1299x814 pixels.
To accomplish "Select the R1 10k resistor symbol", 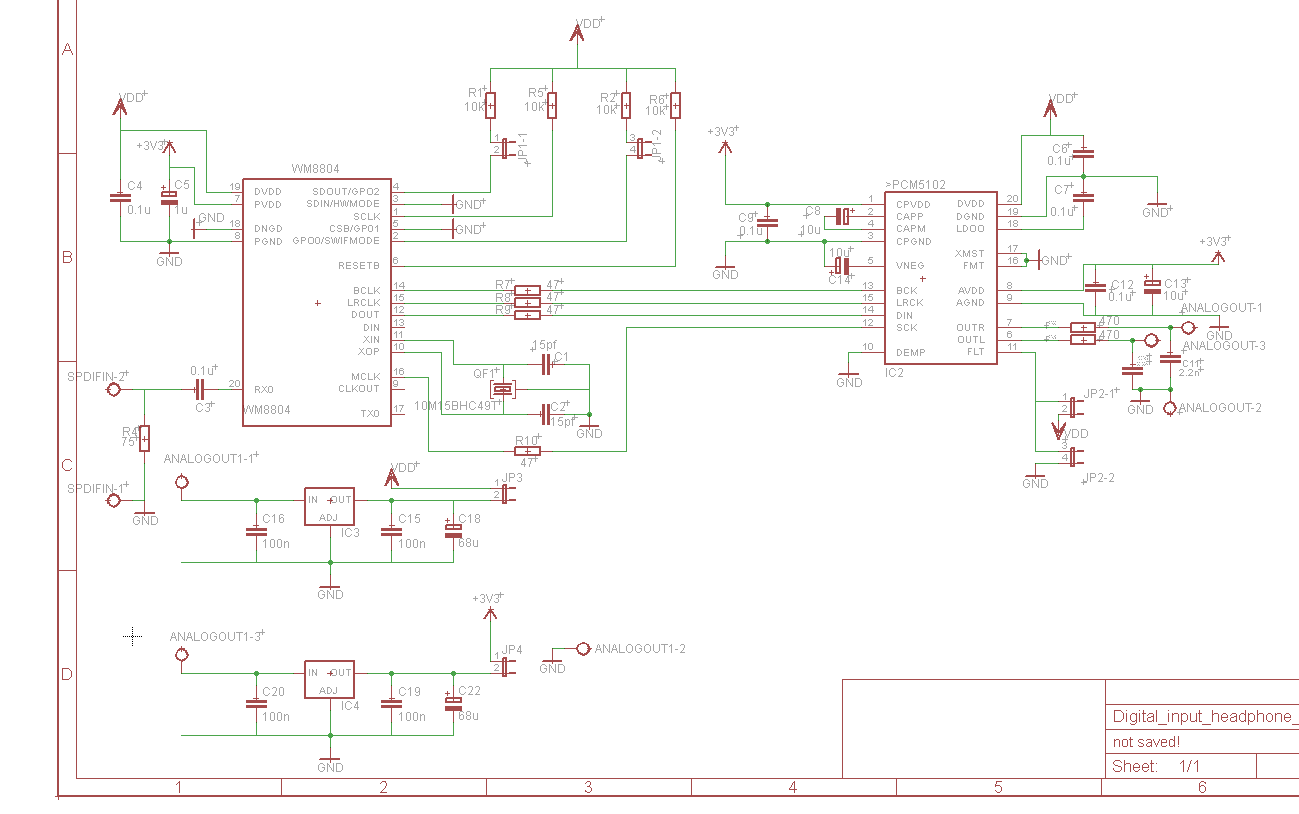I will click(x=491, y=105).
